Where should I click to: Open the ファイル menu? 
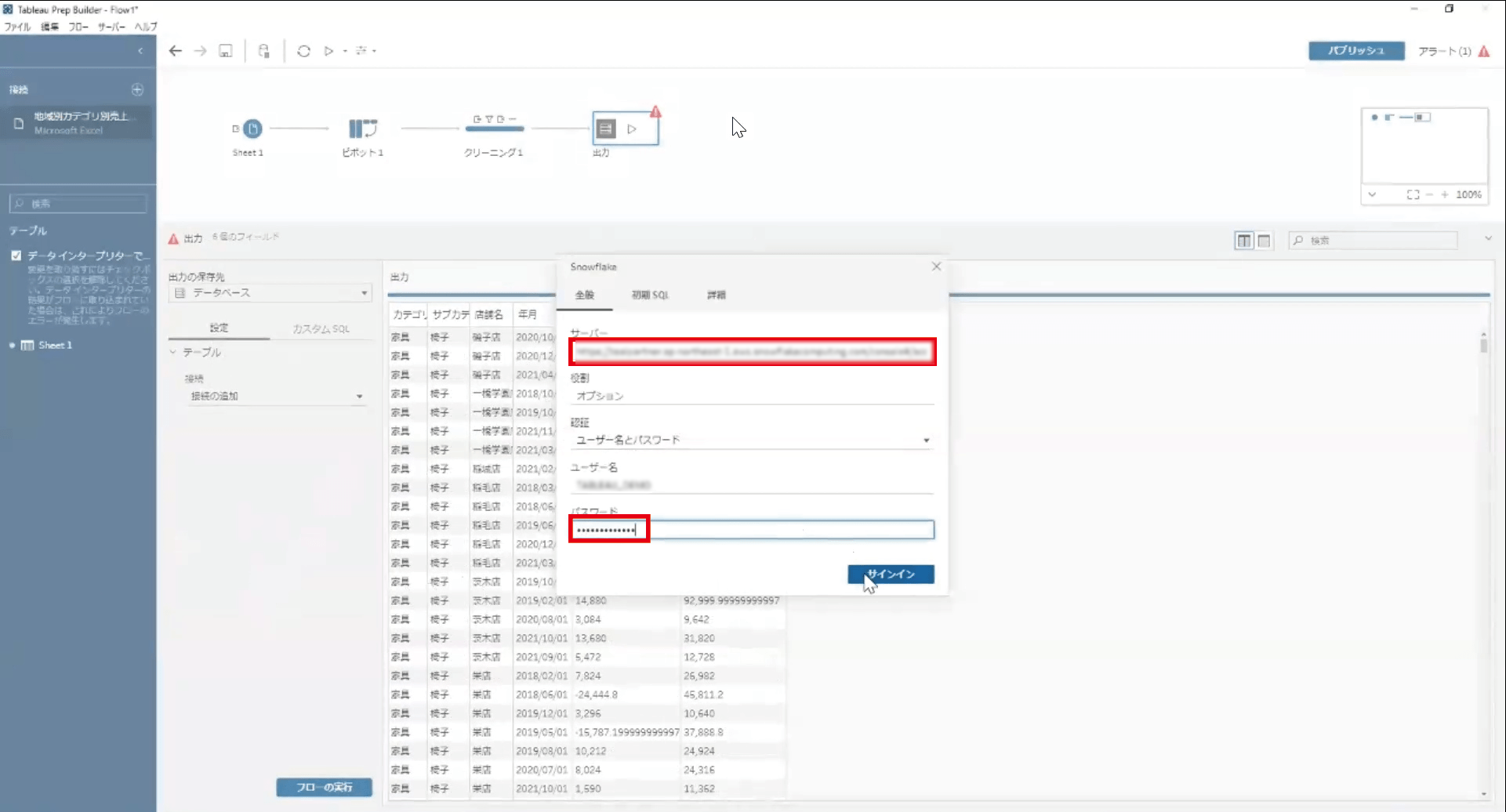pyautogui.click(x=17, y=27)
